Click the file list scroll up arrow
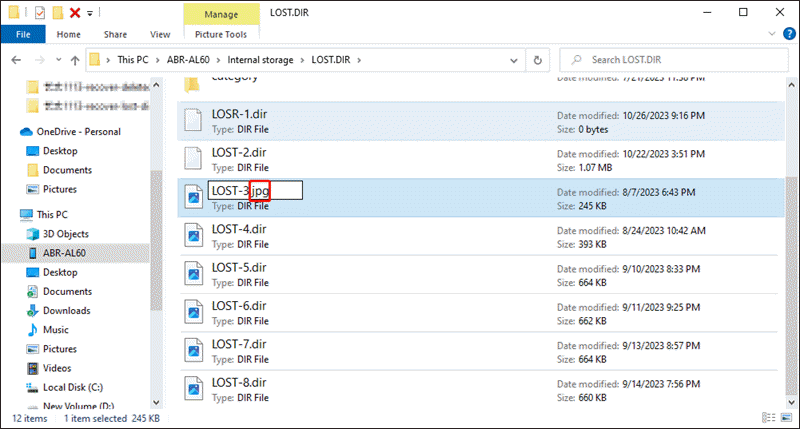The width and height of the screenshot is (800, 429). [791, 85]
